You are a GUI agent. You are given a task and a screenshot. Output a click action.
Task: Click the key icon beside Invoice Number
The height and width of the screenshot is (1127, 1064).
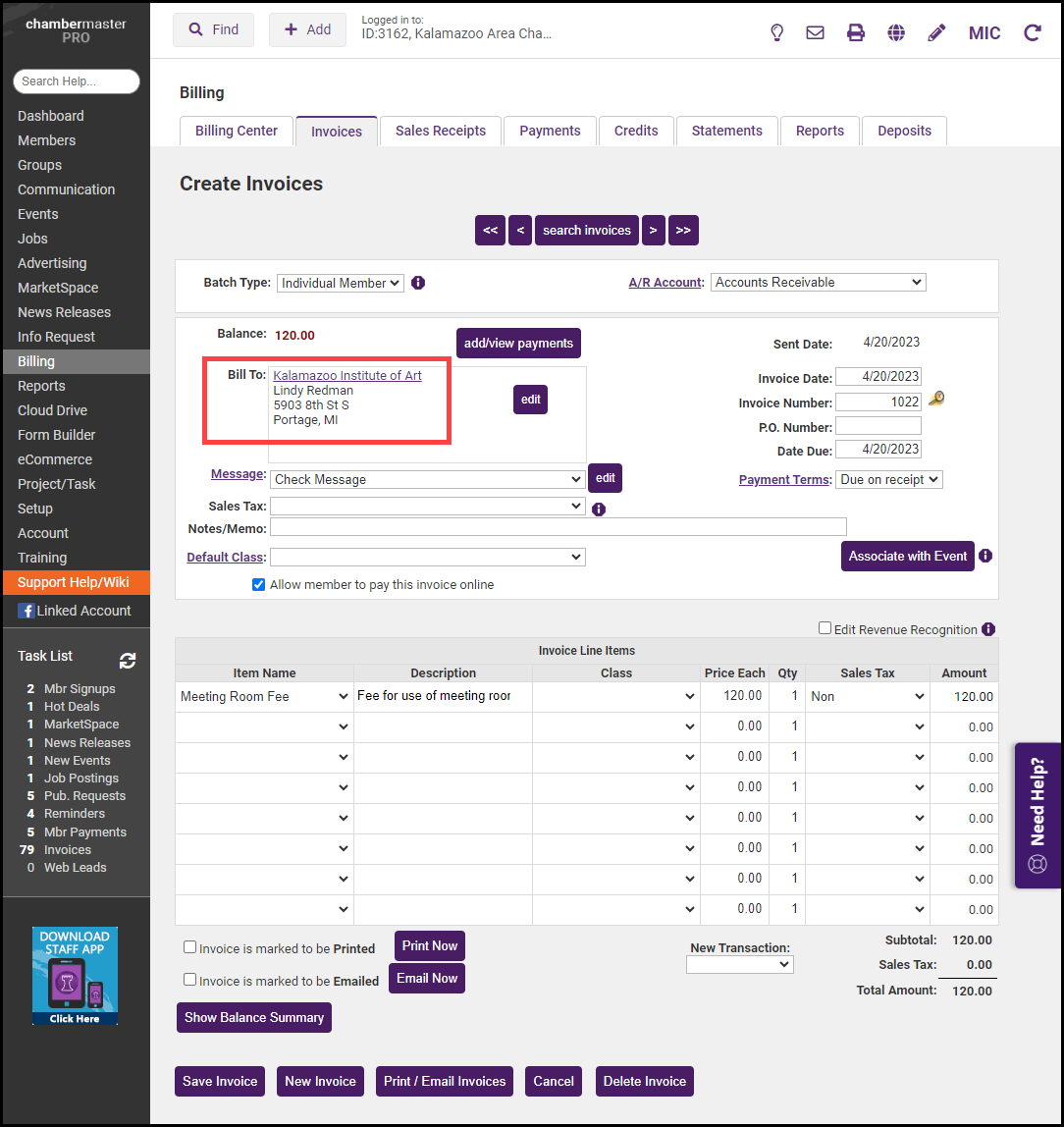[936, 400]
